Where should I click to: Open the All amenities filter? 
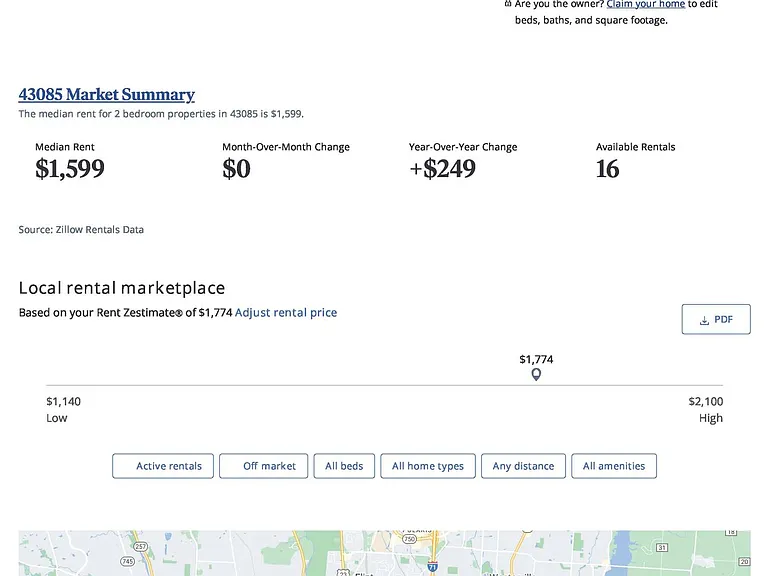[x=614, y=466]
